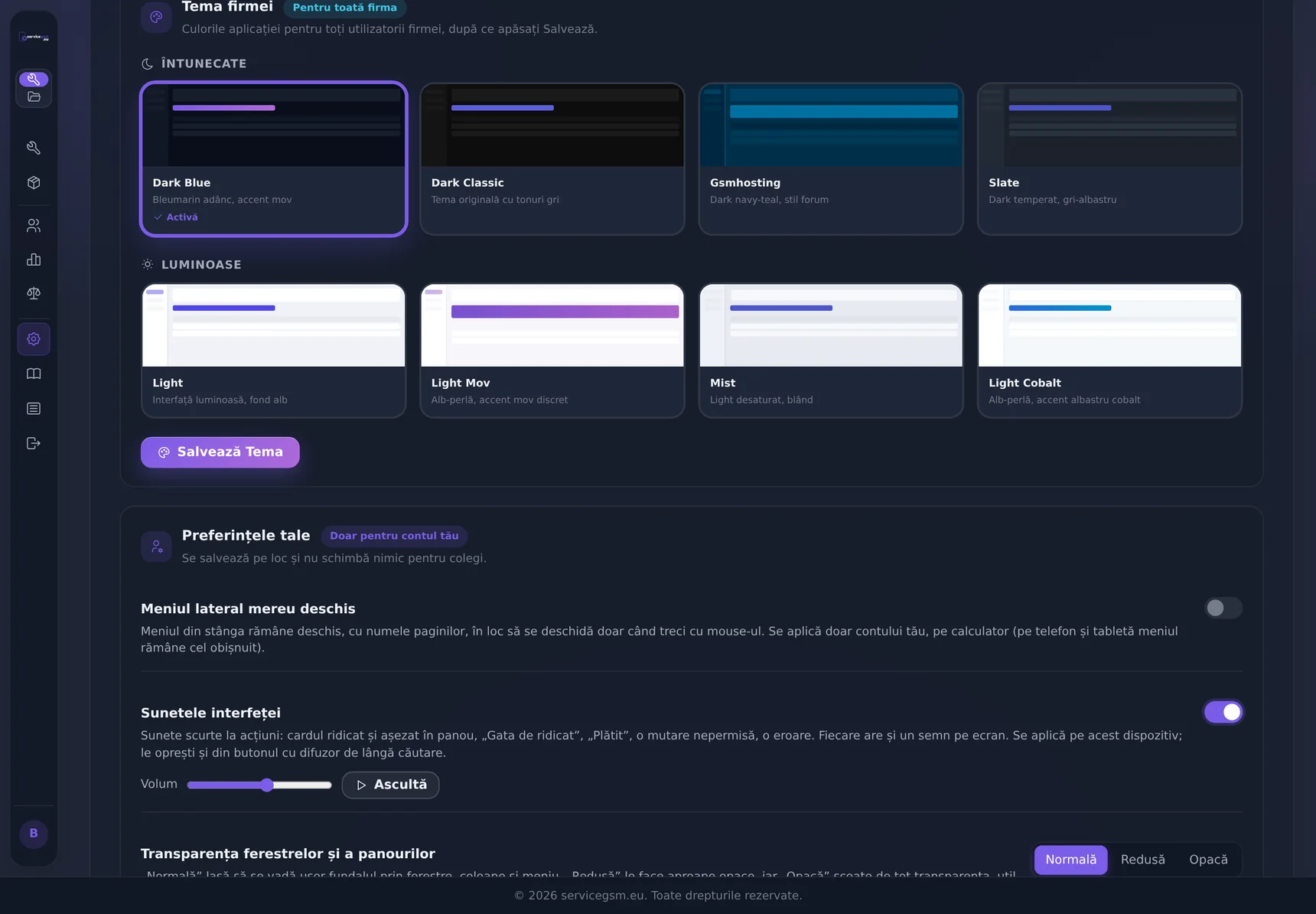Open the repairs wrench icon in the sidebar
The height and width of the screenshot is (914, 1316).
tap(34, 148)
